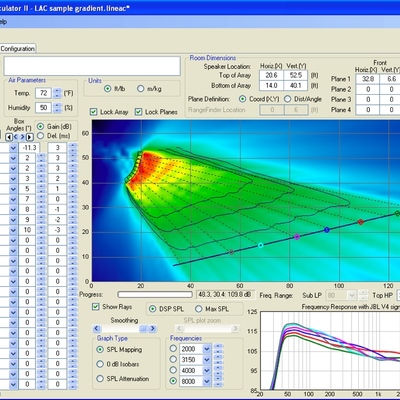
Task: Open the Sub LP dropdown showing 80
Action: [x=352, y=295]
